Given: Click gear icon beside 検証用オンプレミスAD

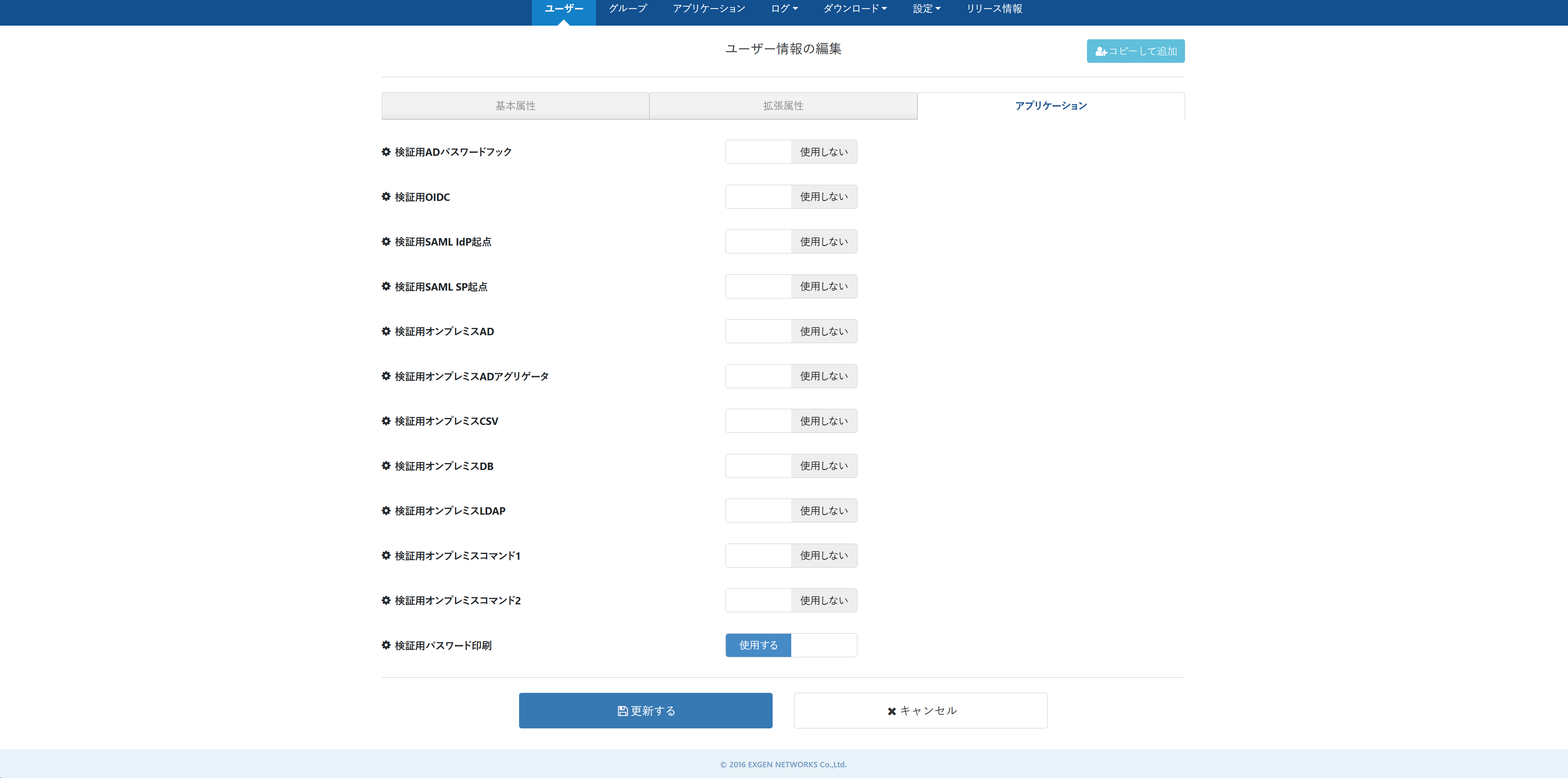Looking at the screenshot, I should point(386,331).
